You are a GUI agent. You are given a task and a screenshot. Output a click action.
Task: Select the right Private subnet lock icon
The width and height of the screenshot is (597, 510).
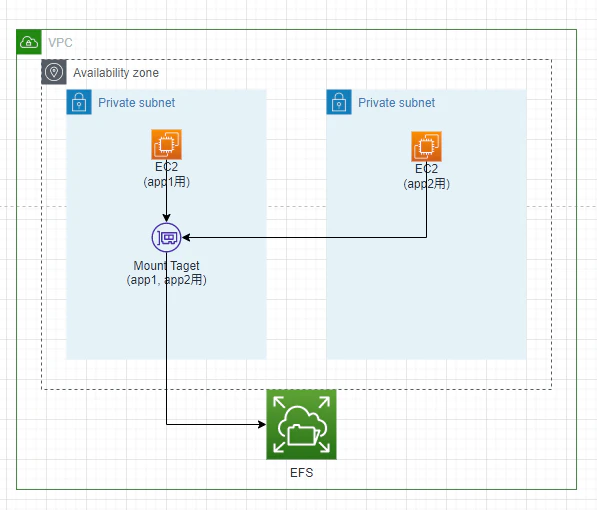pyautogui.click(x=339, y=102)
